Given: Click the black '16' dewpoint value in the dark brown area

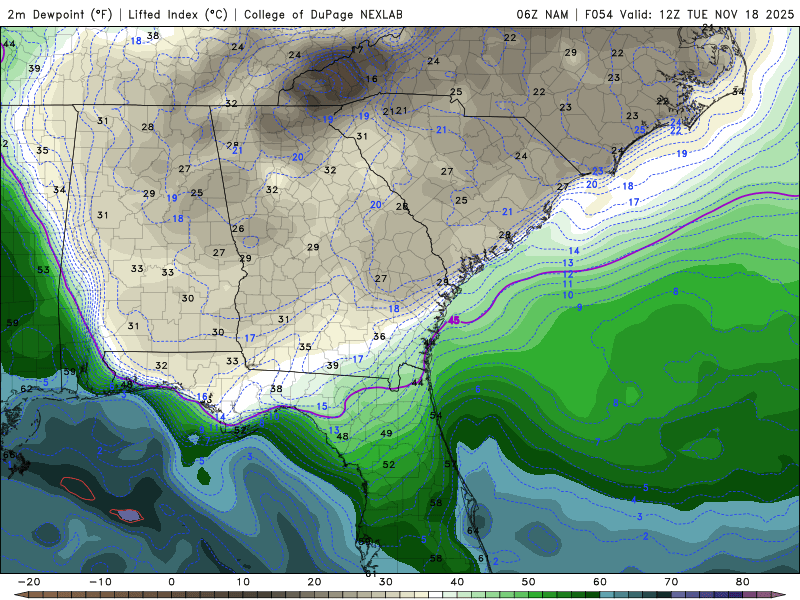Looking at the screenshot, I should click(371, 79).
